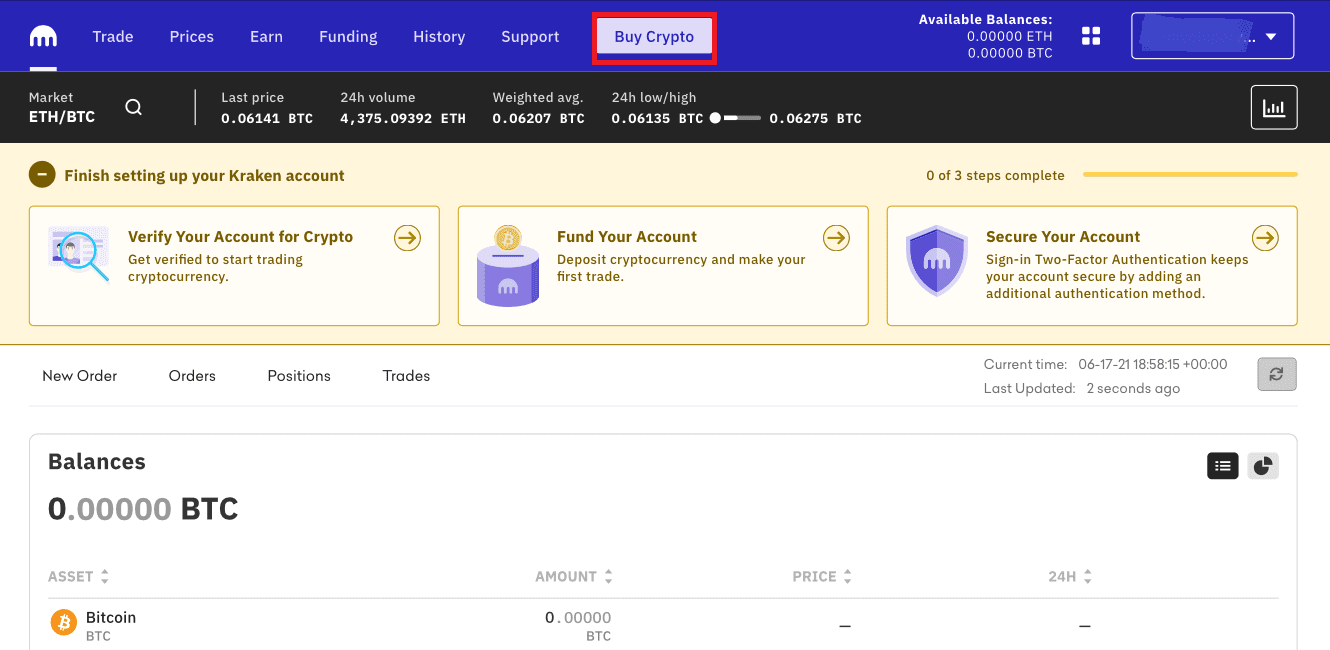The height and width of the screenshot is (650, 1330).
Task: Click the Secure Your Account heading
Action: point(1063,237)
